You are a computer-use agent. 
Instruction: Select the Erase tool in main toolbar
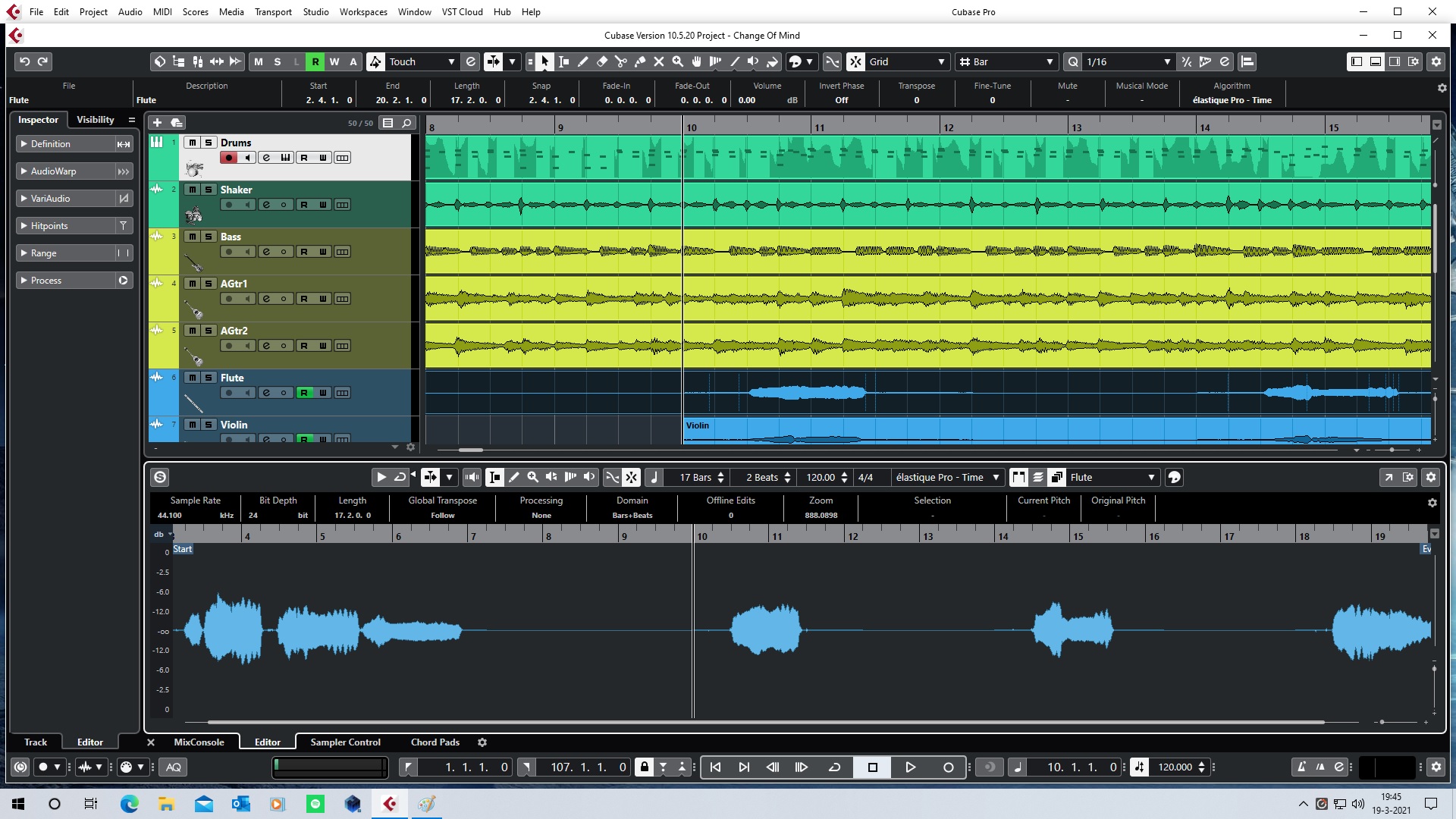pos(602,61)
